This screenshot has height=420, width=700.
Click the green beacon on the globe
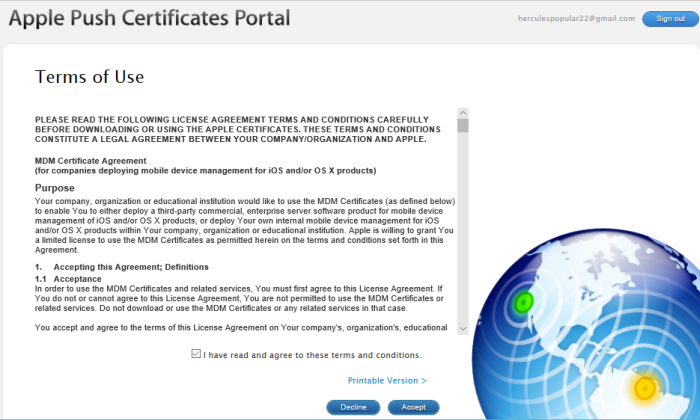point(524,303)
